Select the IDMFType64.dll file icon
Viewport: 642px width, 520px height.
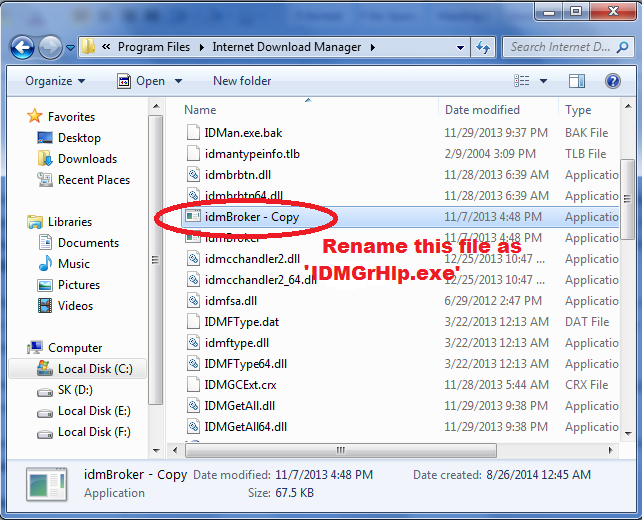pyautogui.click(x=193, y=364)
